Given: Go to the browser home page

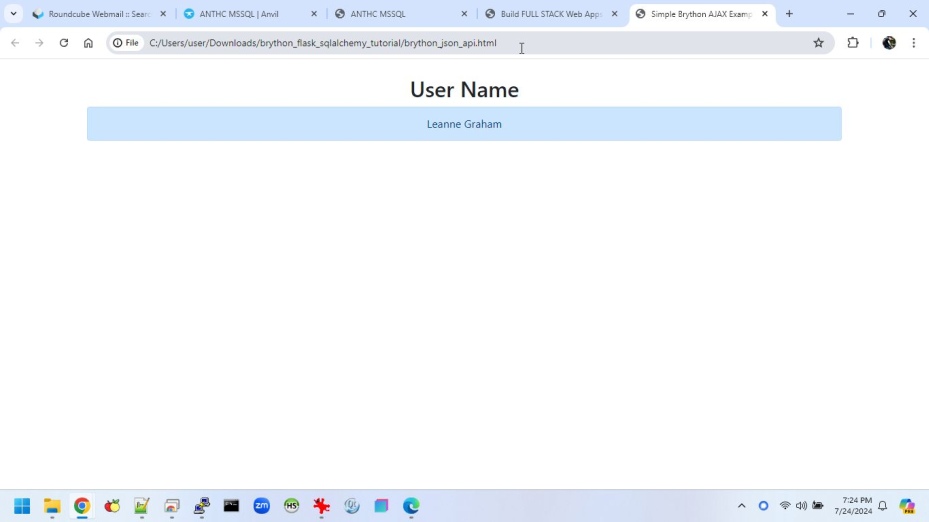Looking at the screenshot, I should point(88,43).
